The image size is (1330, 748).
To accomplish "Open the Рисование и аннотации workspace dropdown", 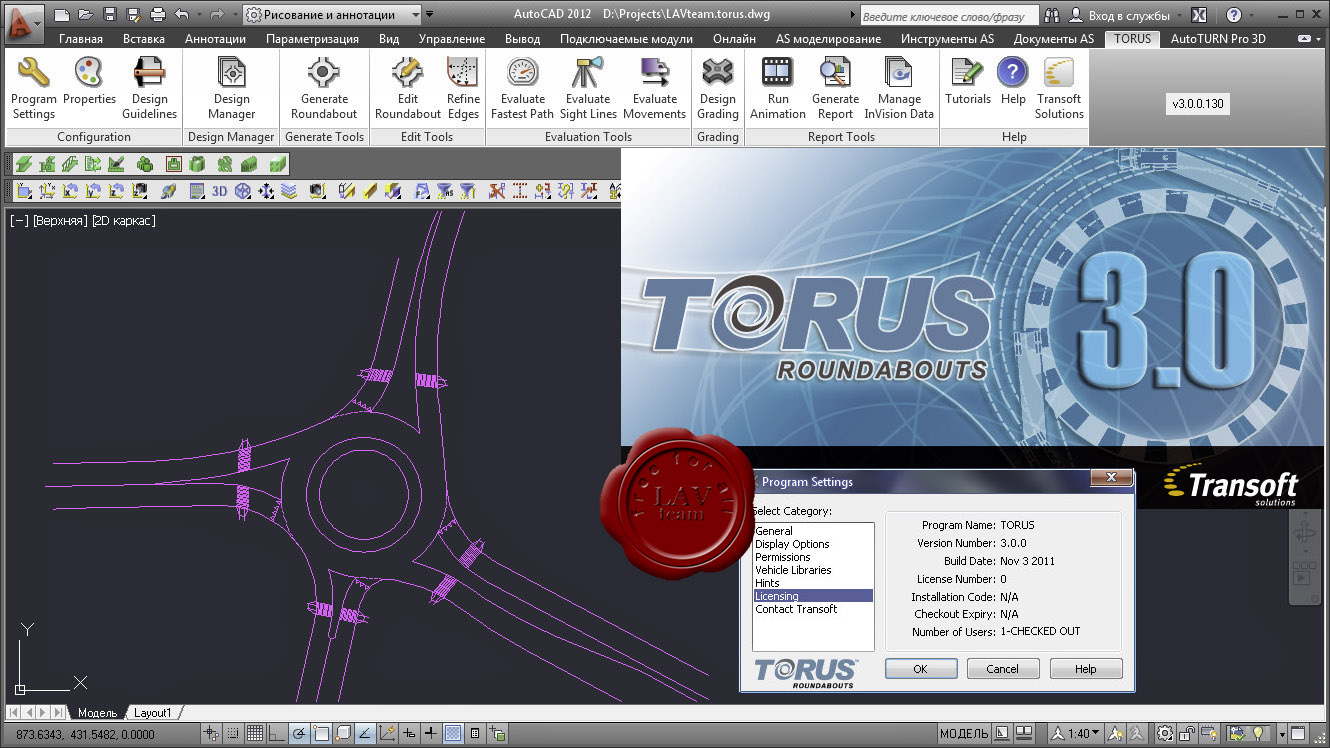I will 332,15.
